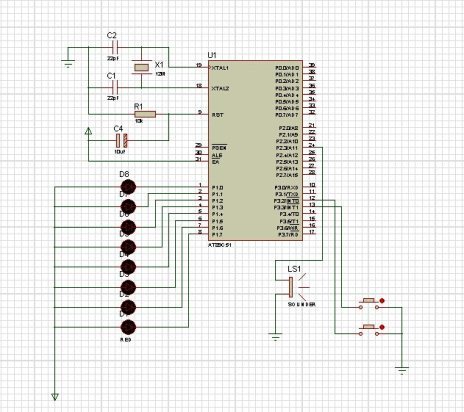Toggle the upper push button's red latch dot
The image size is (464, 412).
pos(382,301)
